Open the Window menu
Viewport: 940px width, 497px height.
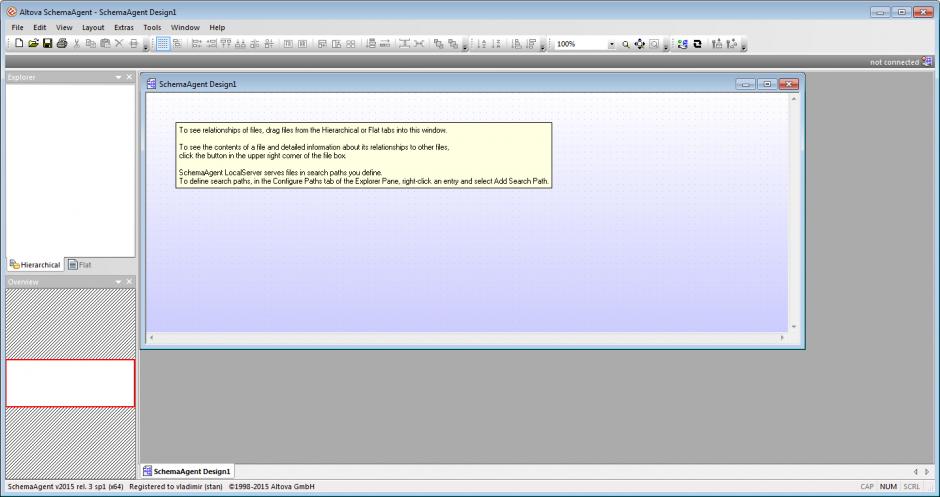(185, 28)
